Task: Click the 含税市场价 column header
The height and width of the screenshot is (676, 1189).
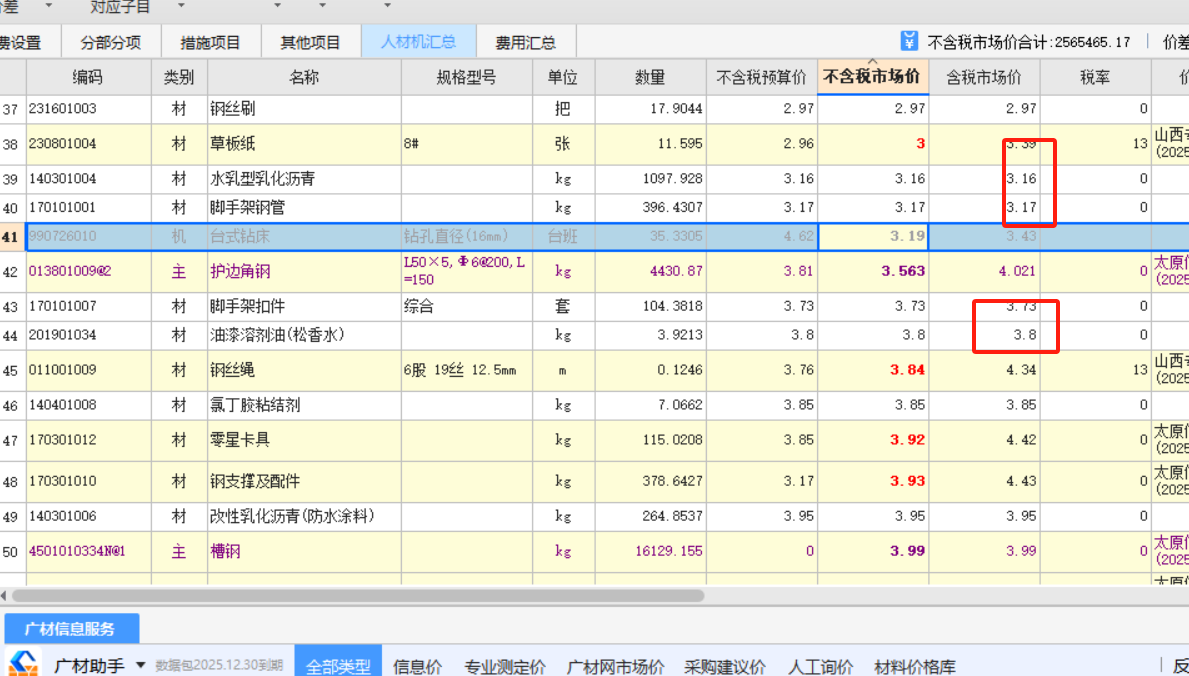Action: coord(984,77)
